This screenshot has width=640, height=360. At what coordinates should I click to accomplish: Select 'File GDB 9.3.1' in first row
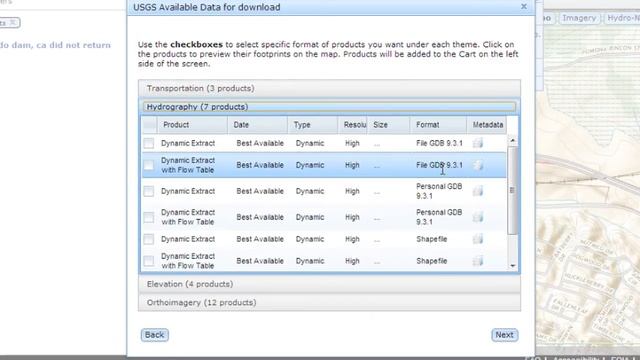pyautogui.click(x=439, y=143)
